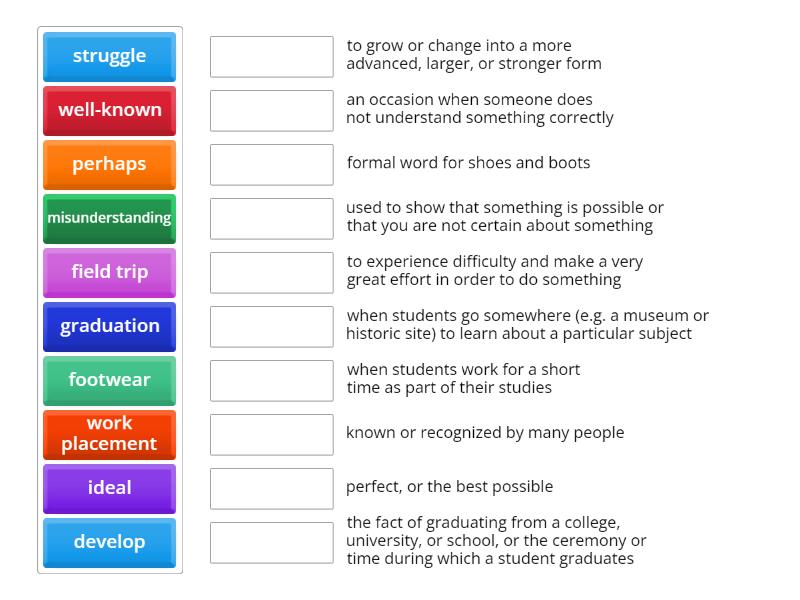Viewport: 800px width, 600px height.
Task: Select the box for museum visit definition
Action: click(x=271, y=327)
